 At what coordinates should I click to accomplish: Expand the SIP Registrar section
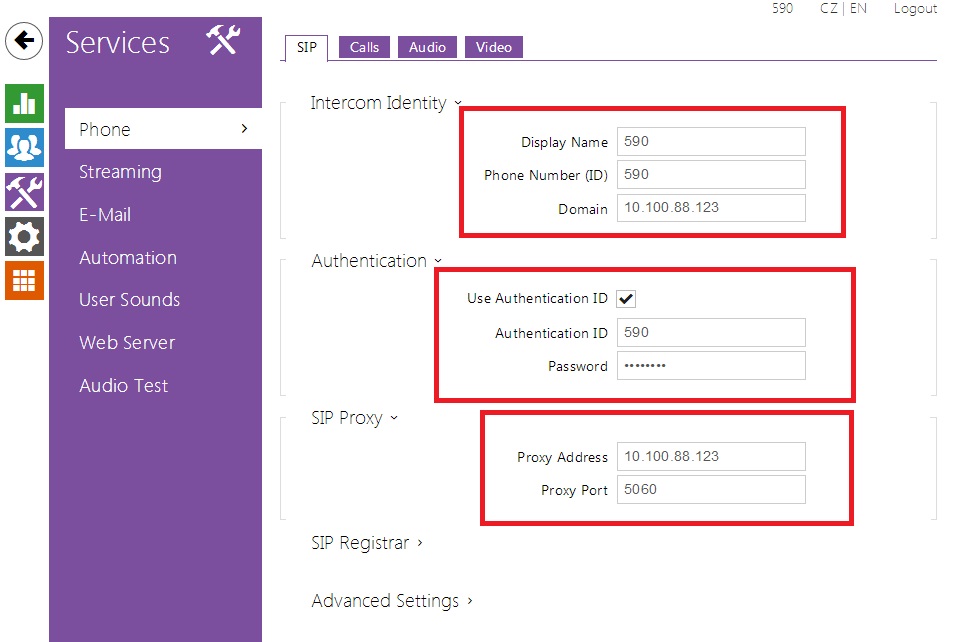point(367,543)
